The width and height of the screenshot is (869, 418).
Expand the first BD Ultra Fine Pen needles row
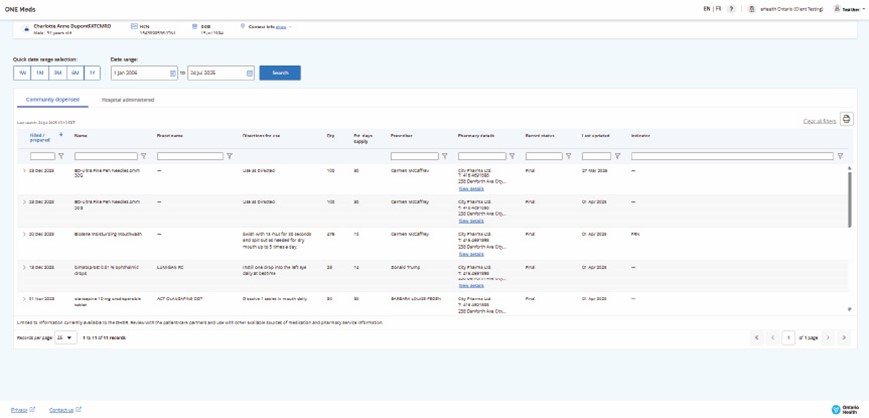[24, 171]
